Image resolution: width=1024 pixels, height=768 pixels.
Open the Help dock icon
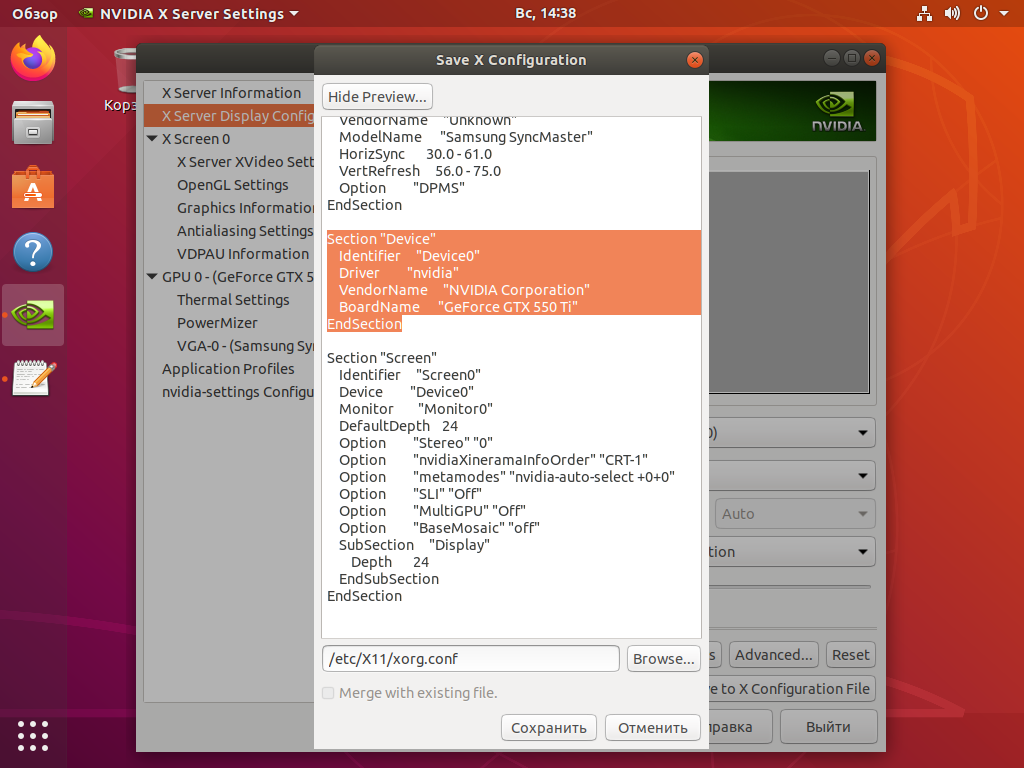pyautogui.click(x=33, y=251)
